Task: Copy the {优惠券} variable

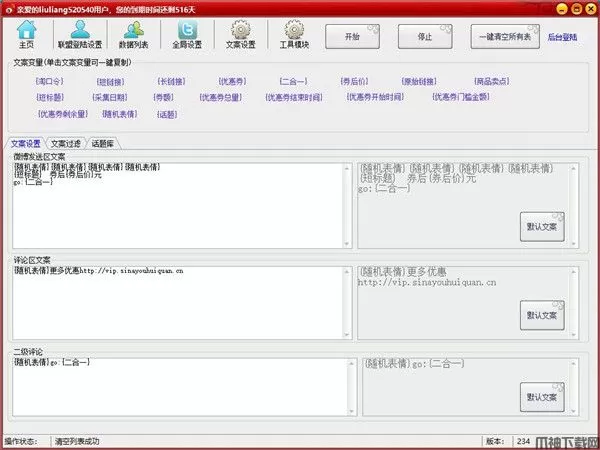Action: 232,81
